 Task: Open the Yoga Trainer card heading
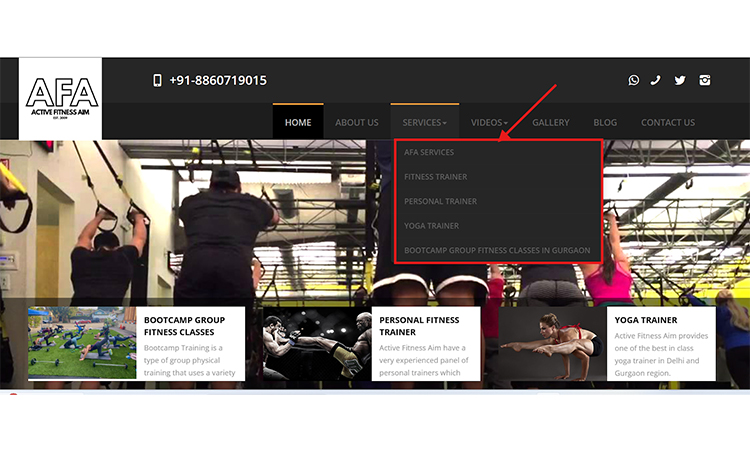click(x=646, y=320)
